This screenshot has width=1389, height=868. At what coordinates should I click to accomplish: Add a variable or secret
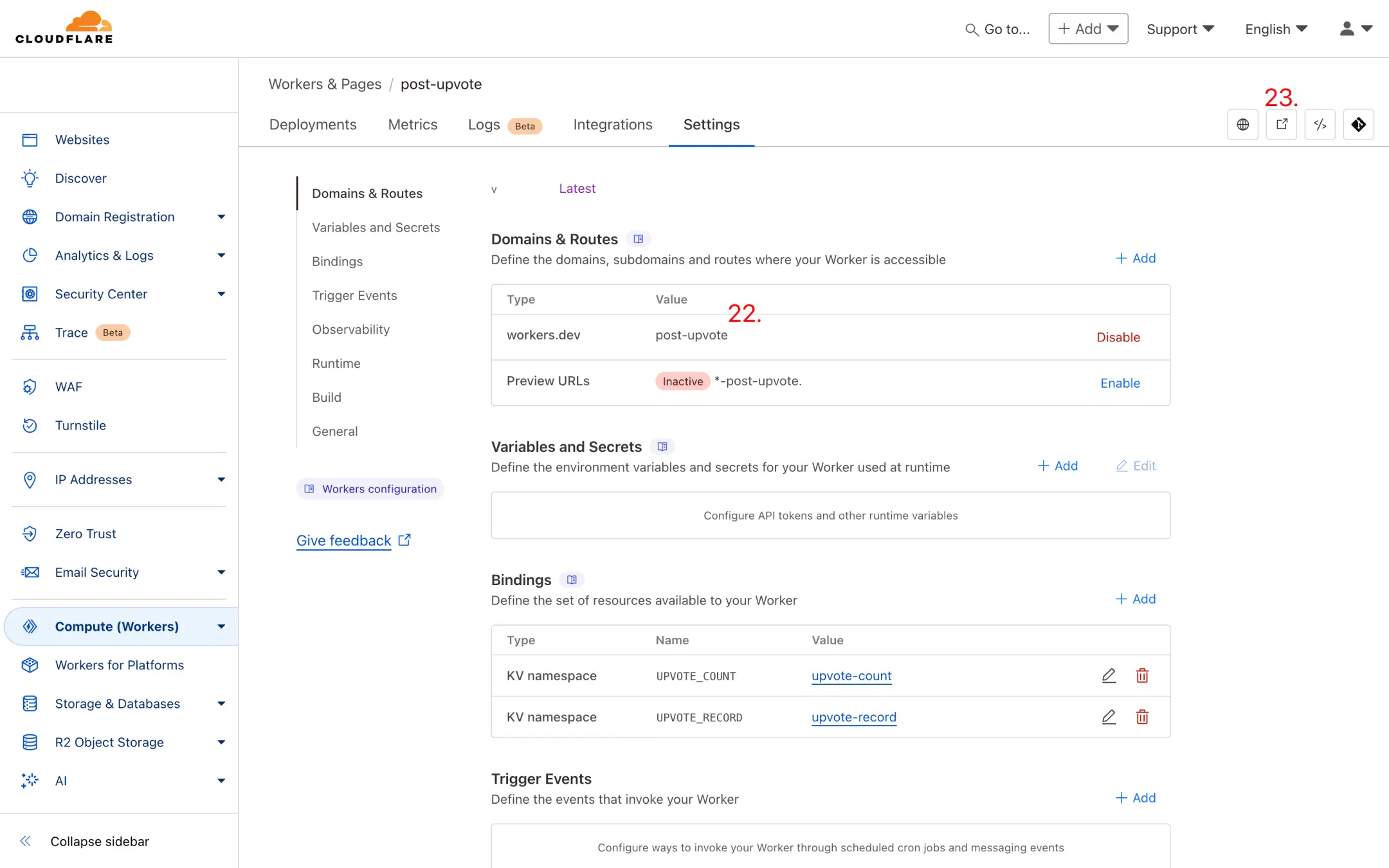pyautogui.click(x=1057, y=466)
